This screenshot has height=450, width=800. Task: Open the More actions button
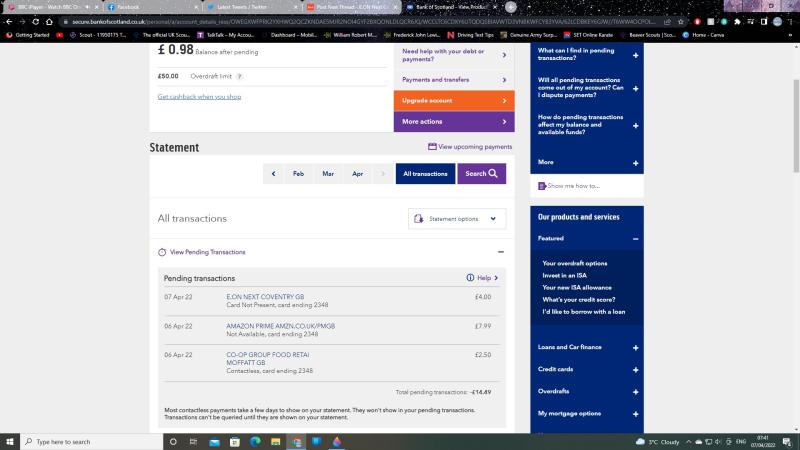pos(454,121)
